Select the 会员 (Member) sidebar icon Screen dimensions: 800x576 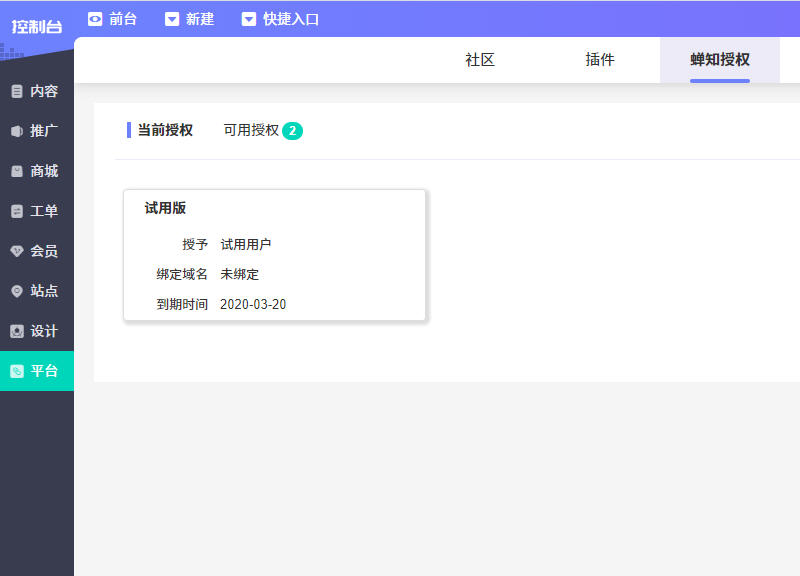(x=15, y=251)
